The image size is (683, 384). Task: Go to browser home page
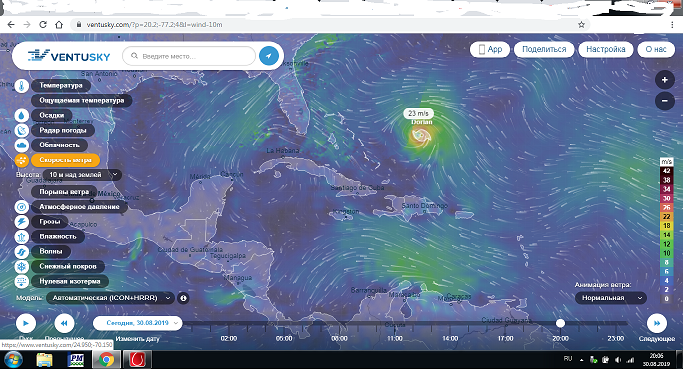coord(59,25)
